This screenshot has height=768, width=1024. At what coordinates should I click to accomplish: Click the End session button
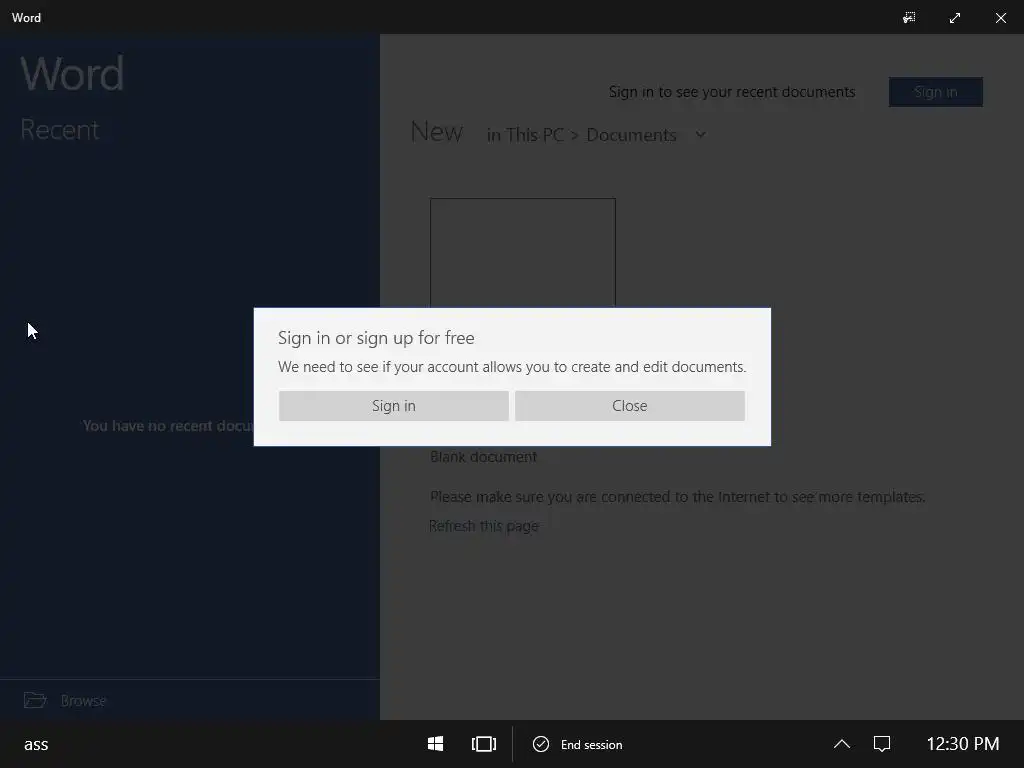[x=577, y=744]
